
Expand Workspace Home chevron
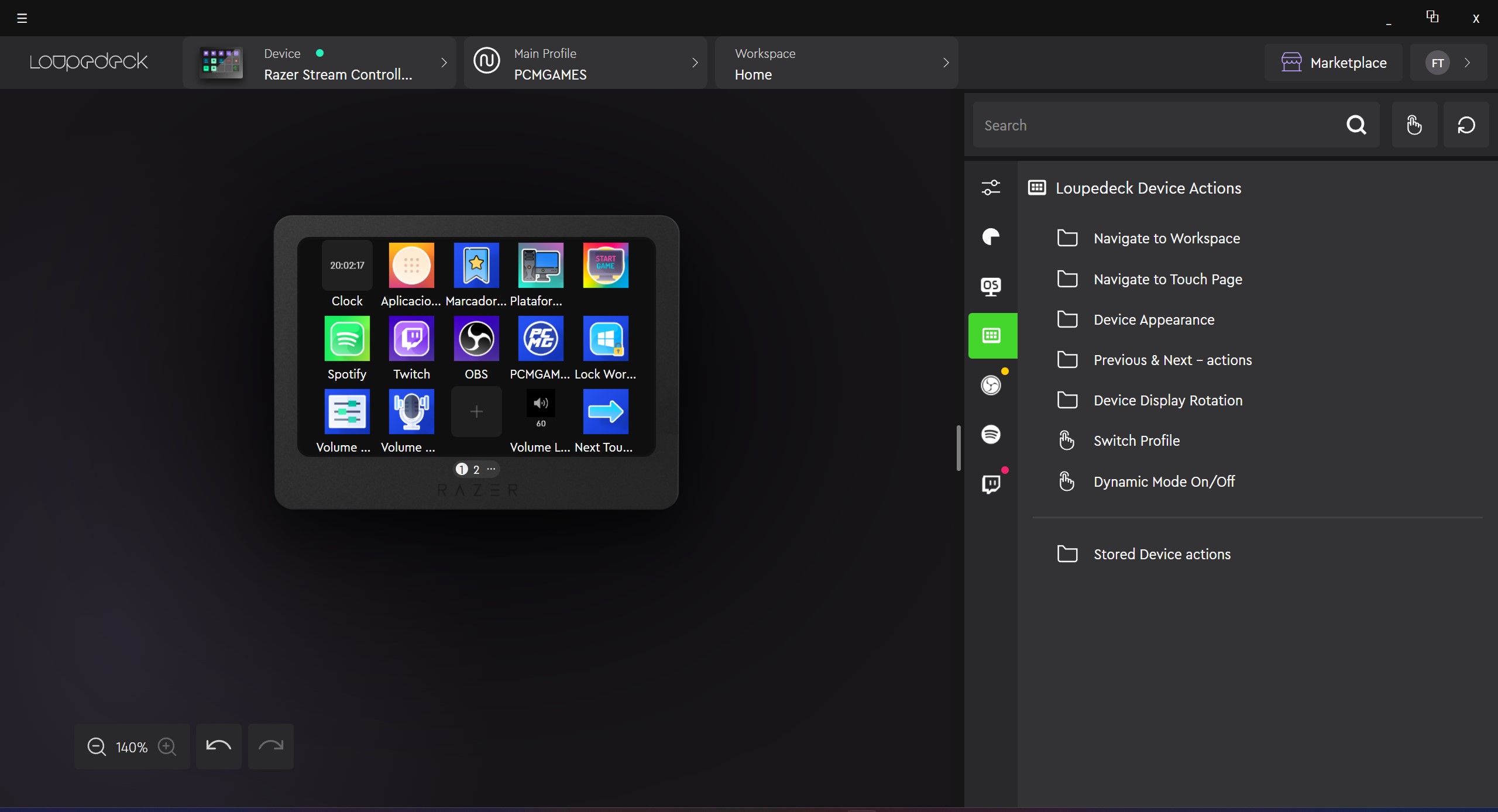943,63
